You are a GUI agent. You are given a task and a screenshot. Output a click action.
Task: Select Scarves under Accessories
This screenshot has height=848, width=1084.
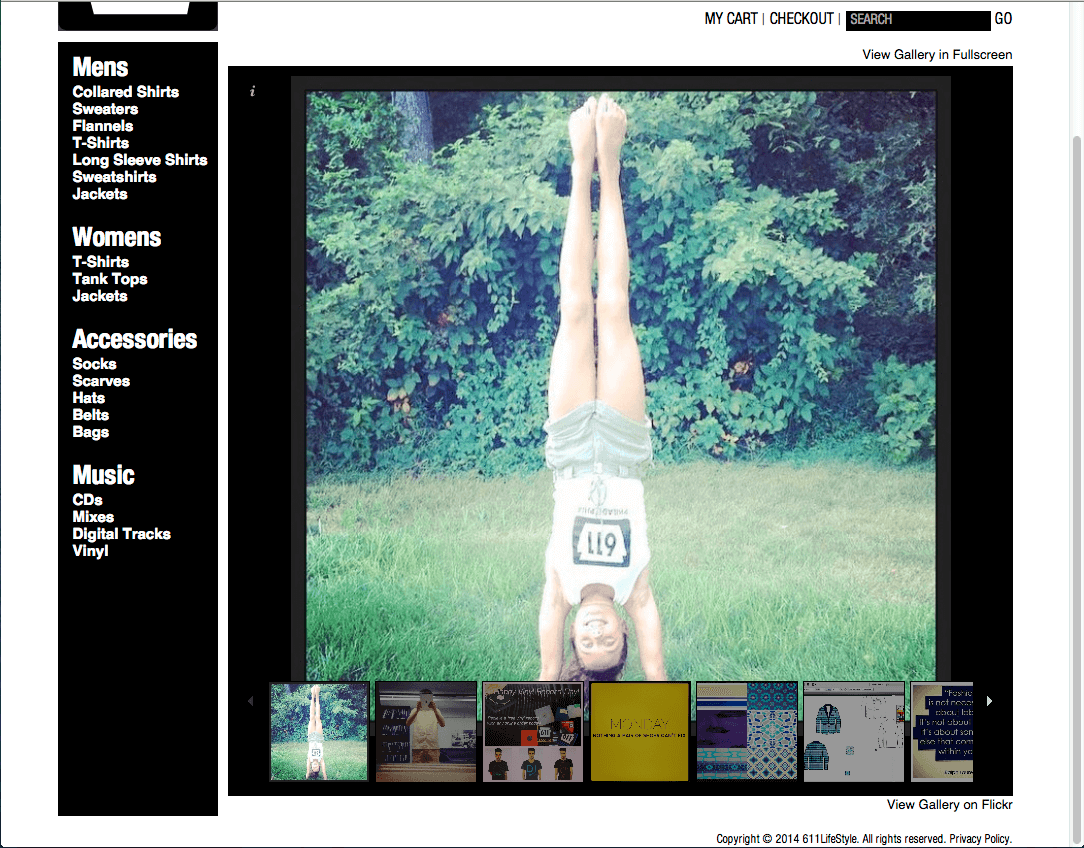(101, 381)
